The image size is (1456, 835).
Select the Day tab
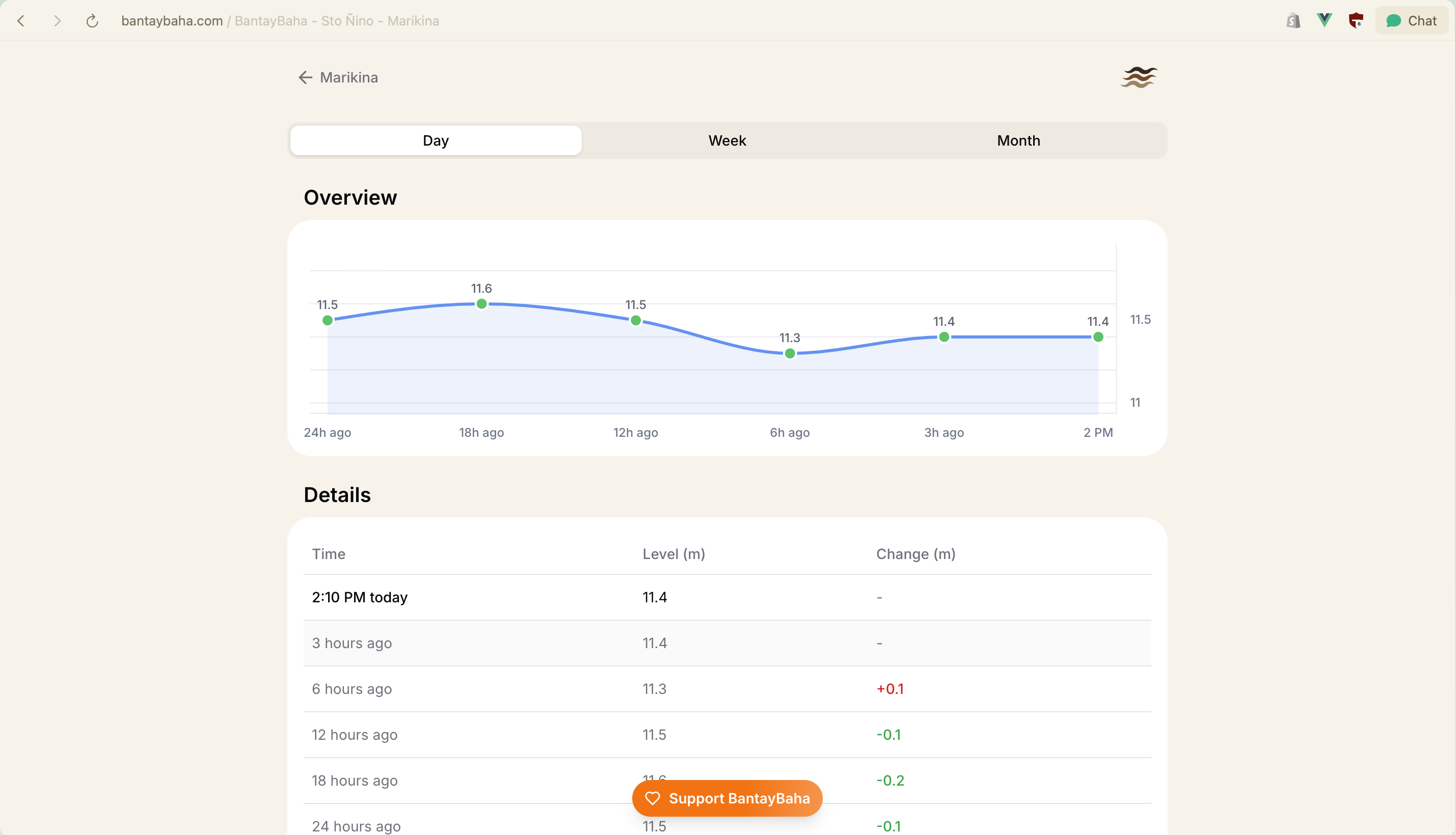(436, 141)
